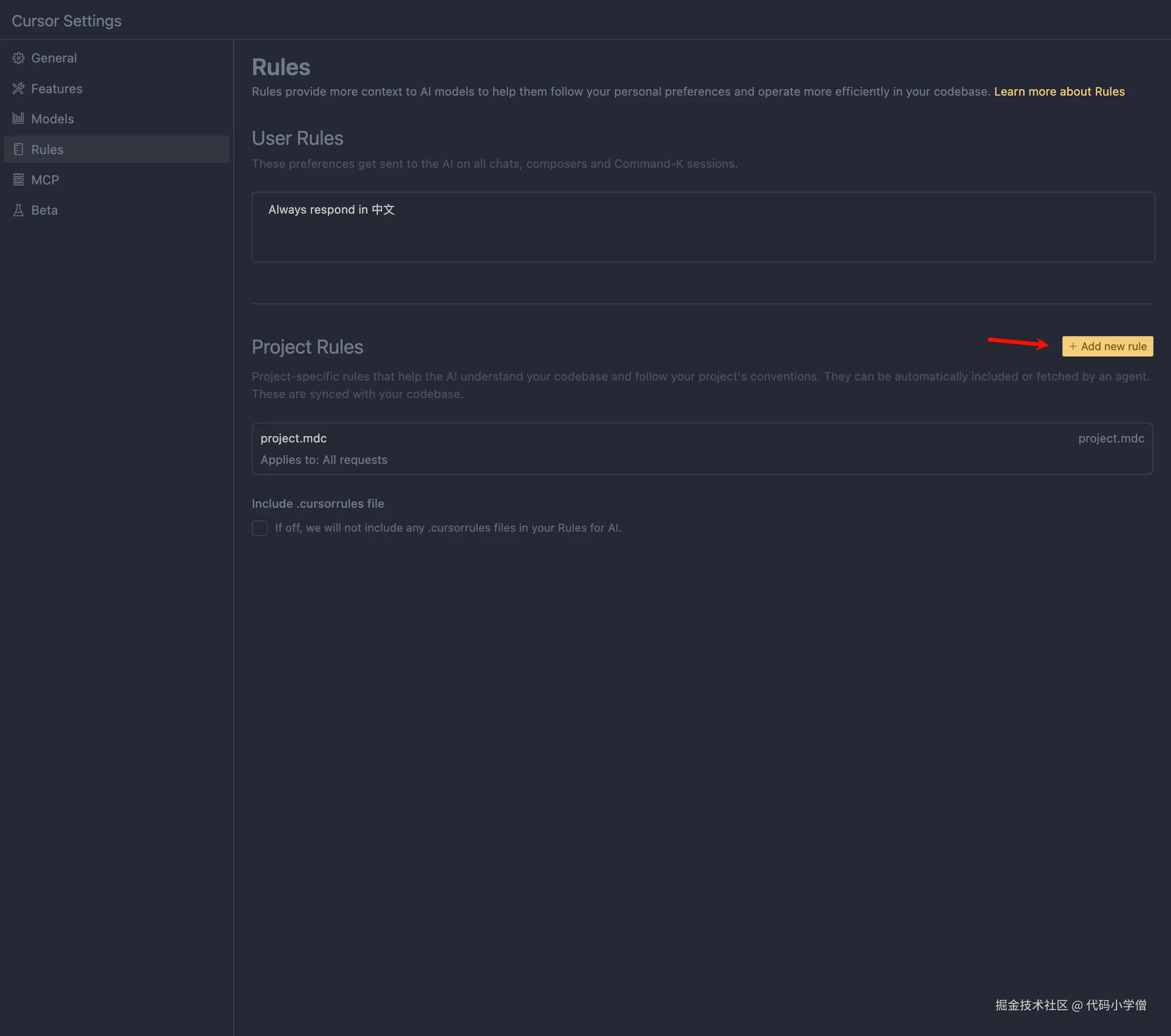Viewport: 1171px width, 1036px height.
Task: Go to the Models settings page
Action: click(x=53, y=119)
